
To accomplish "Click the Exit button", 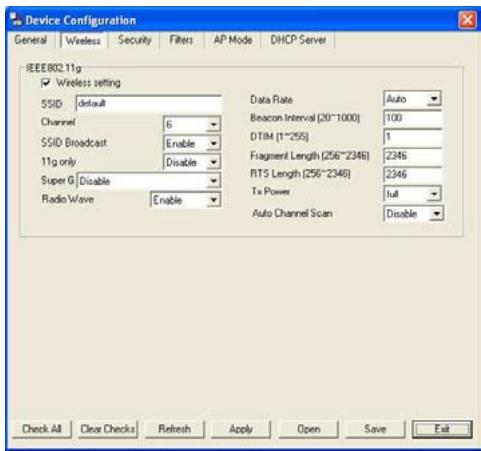I will point(442,429).
